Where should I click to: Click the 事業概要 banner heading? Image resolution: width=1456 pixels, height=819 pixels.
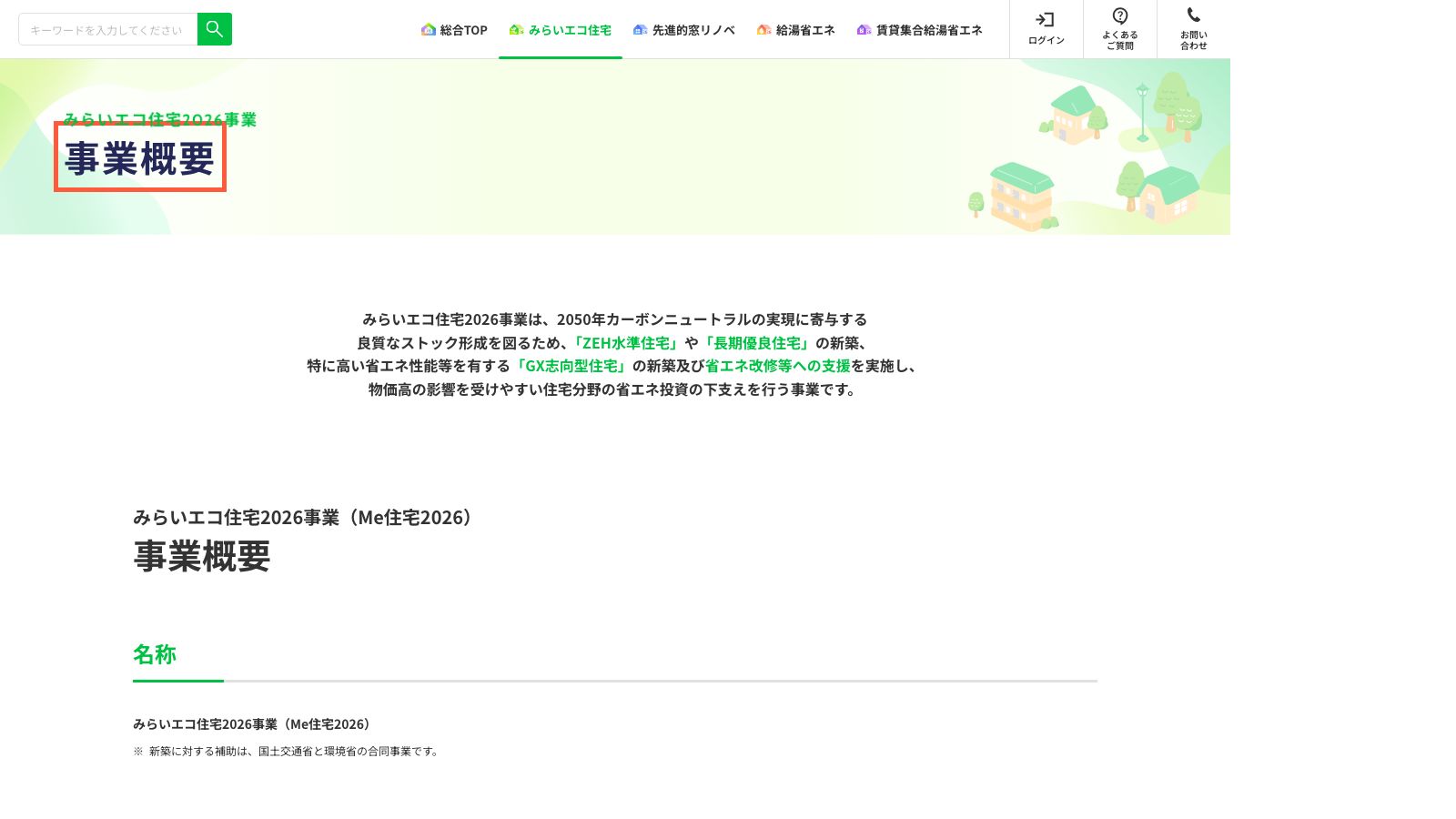tap(140, 158)
